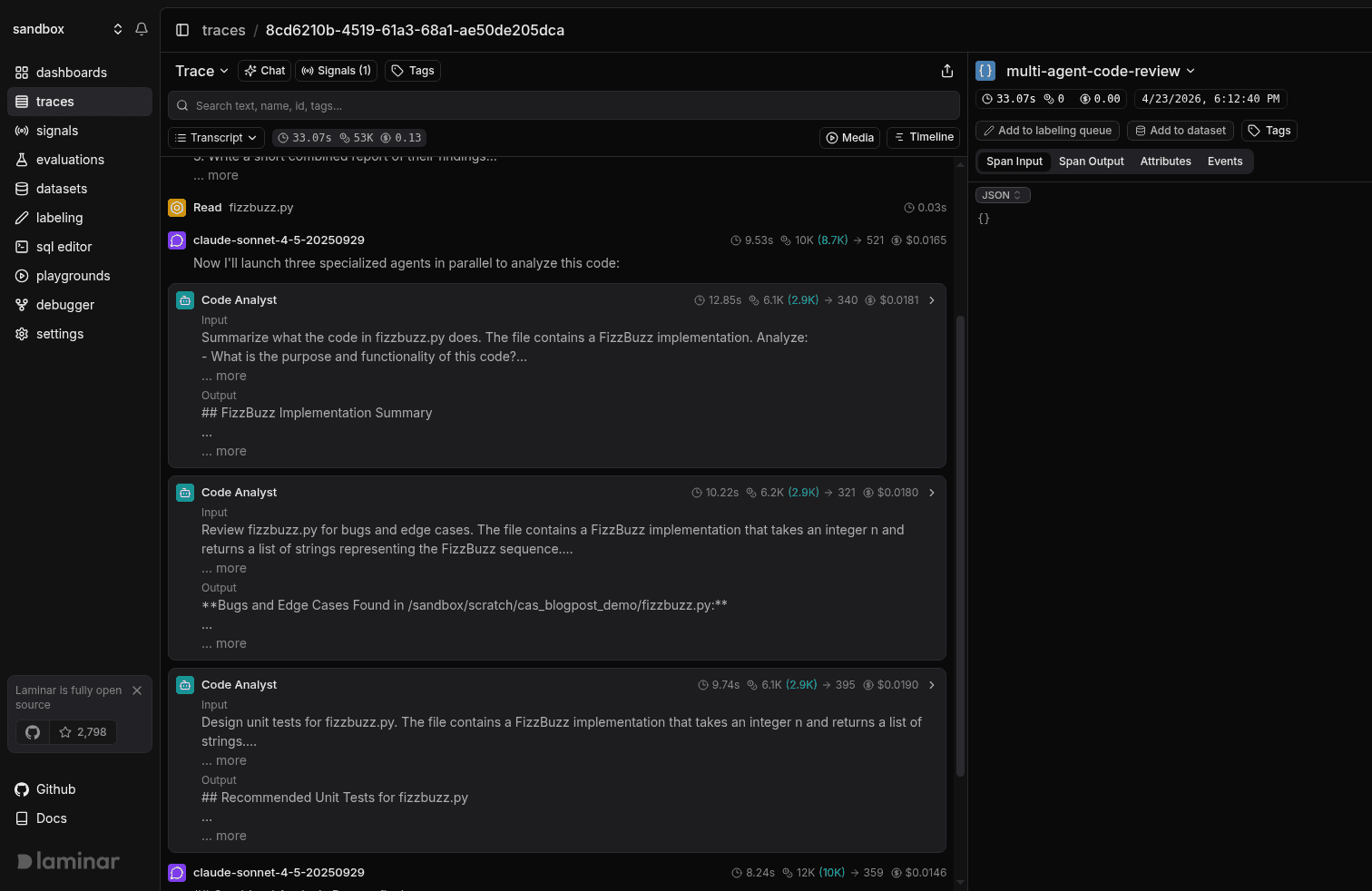Open the Docs link
The image size is (1372, 891).
pyautogui.click(x=50, y=818)
